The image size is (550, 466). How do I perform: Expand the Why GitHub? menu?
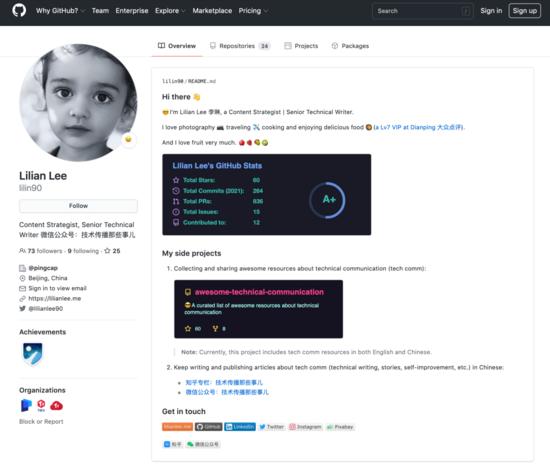point(60,11)
